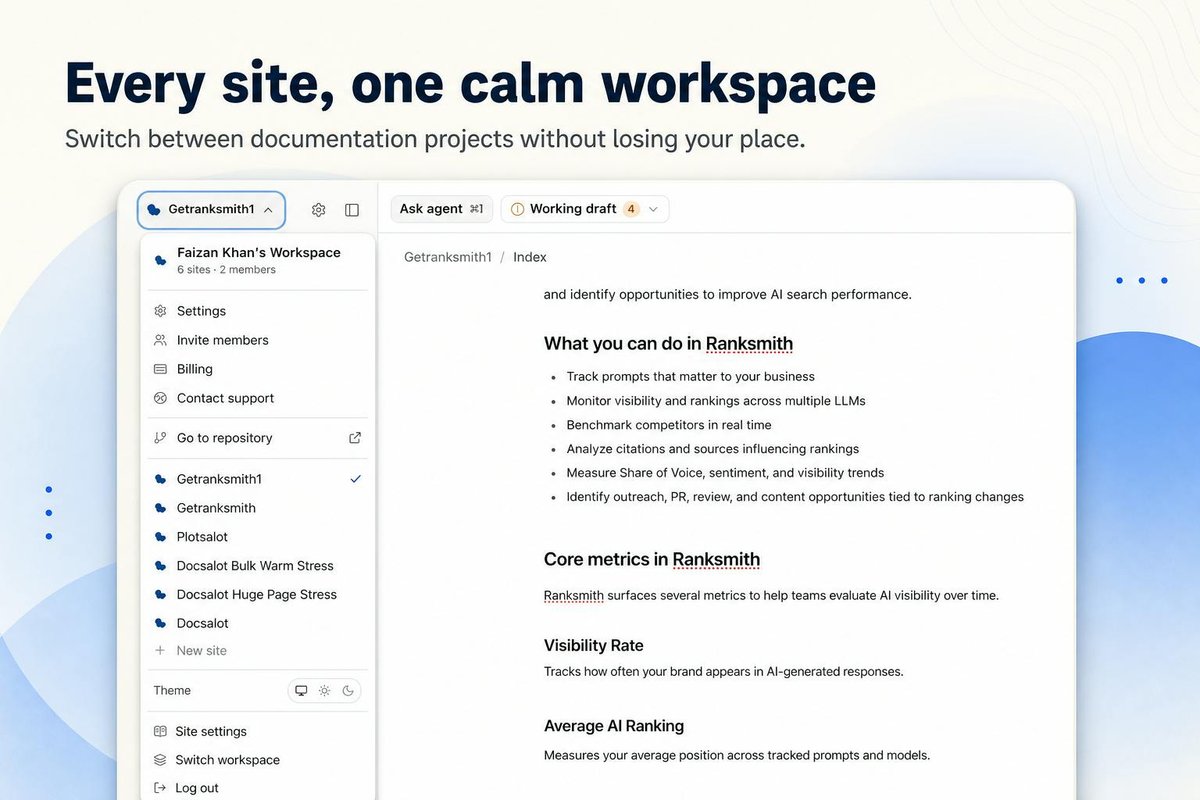Click the Visibility Rate heading
The width and height of the screenshot is (1200, 800).
(x=594, y=645)
